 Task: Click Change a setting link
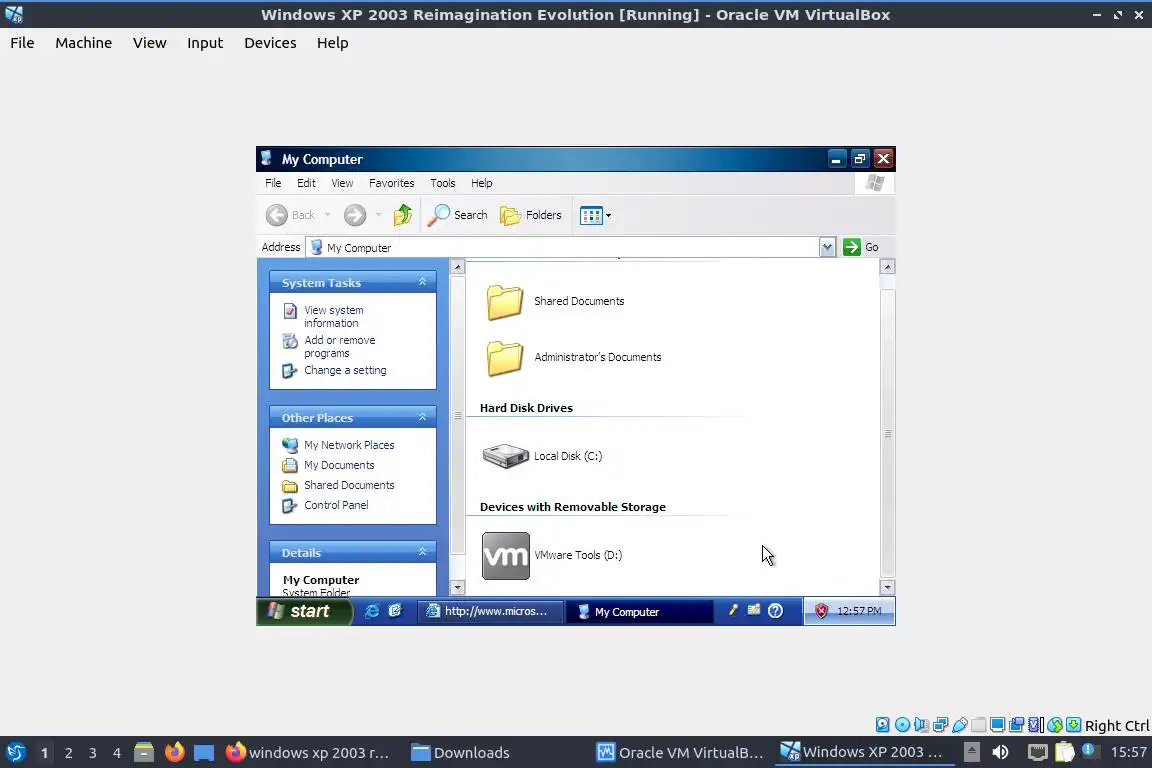pyautogui.click(x=345, y=370)
